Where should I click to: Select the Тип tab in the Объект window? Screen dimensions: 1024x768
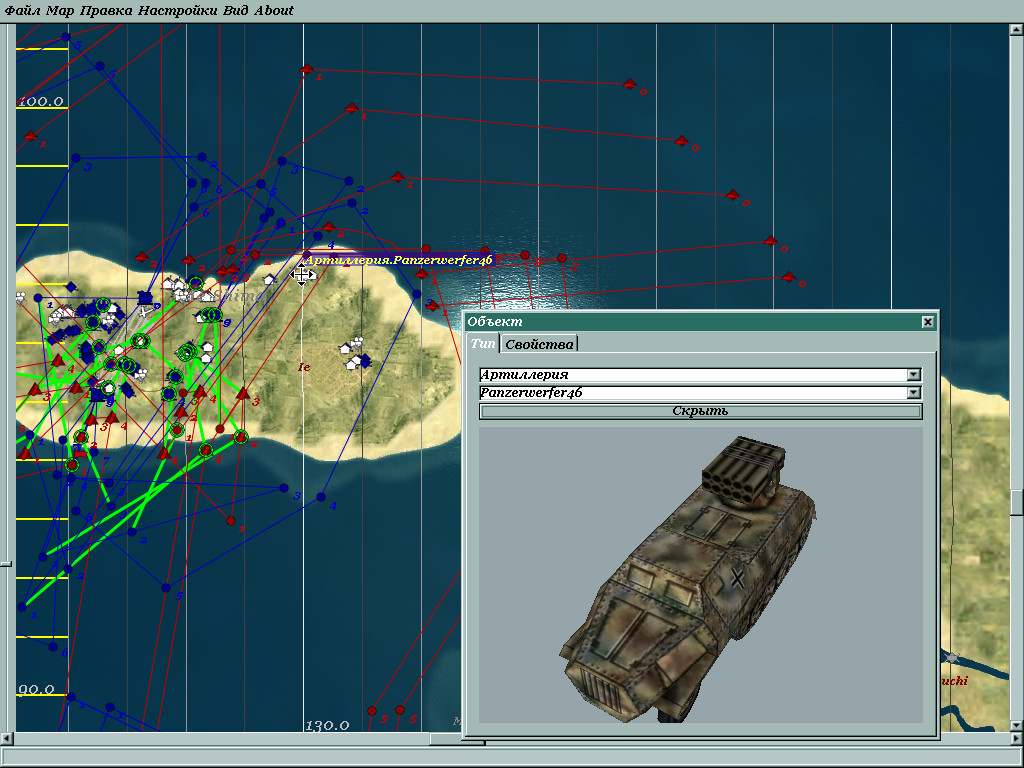[483, 344]
